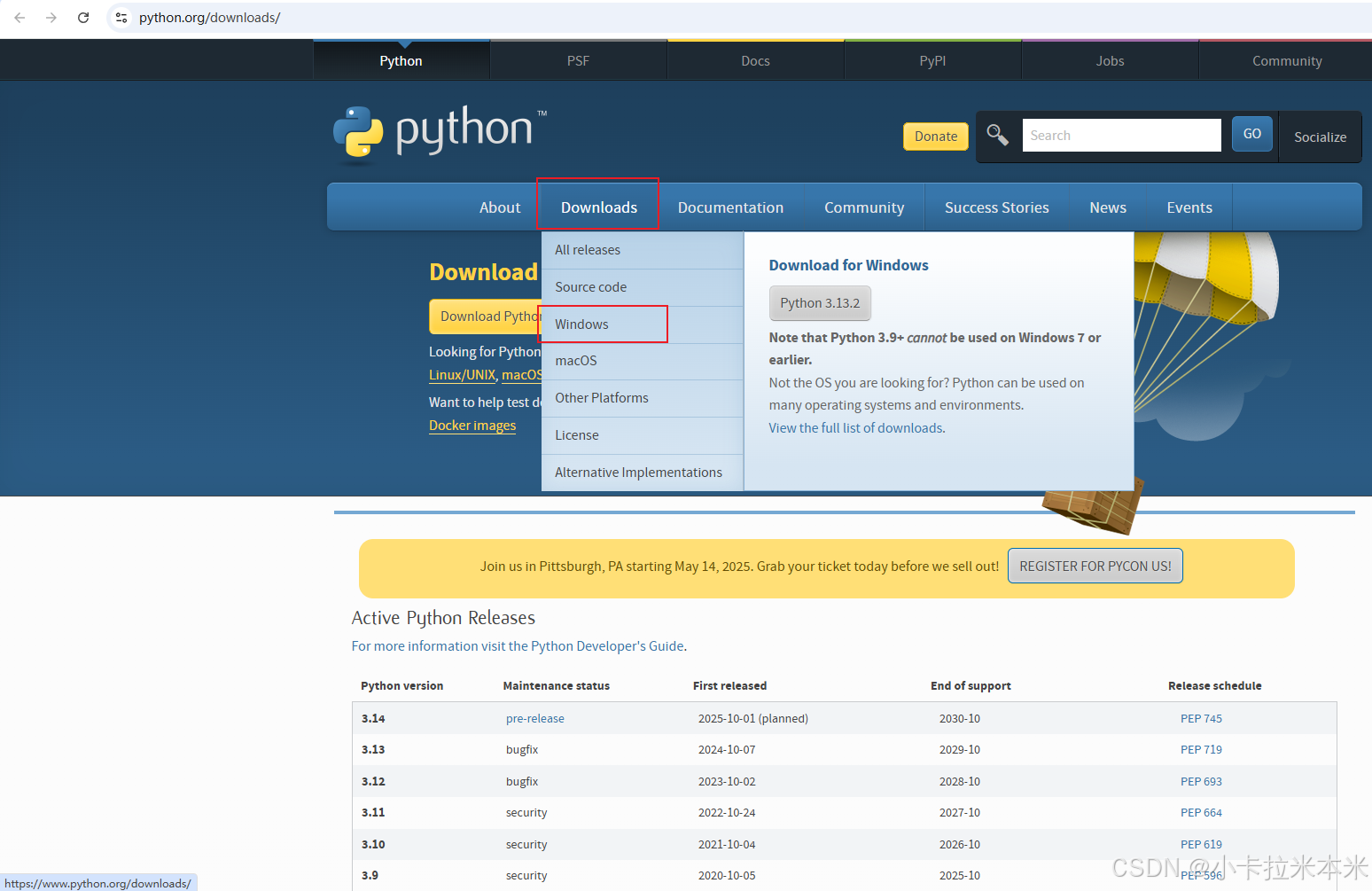The image size is (1372, 891).
Task: Open the News navigation menu
Action: 1108,207
